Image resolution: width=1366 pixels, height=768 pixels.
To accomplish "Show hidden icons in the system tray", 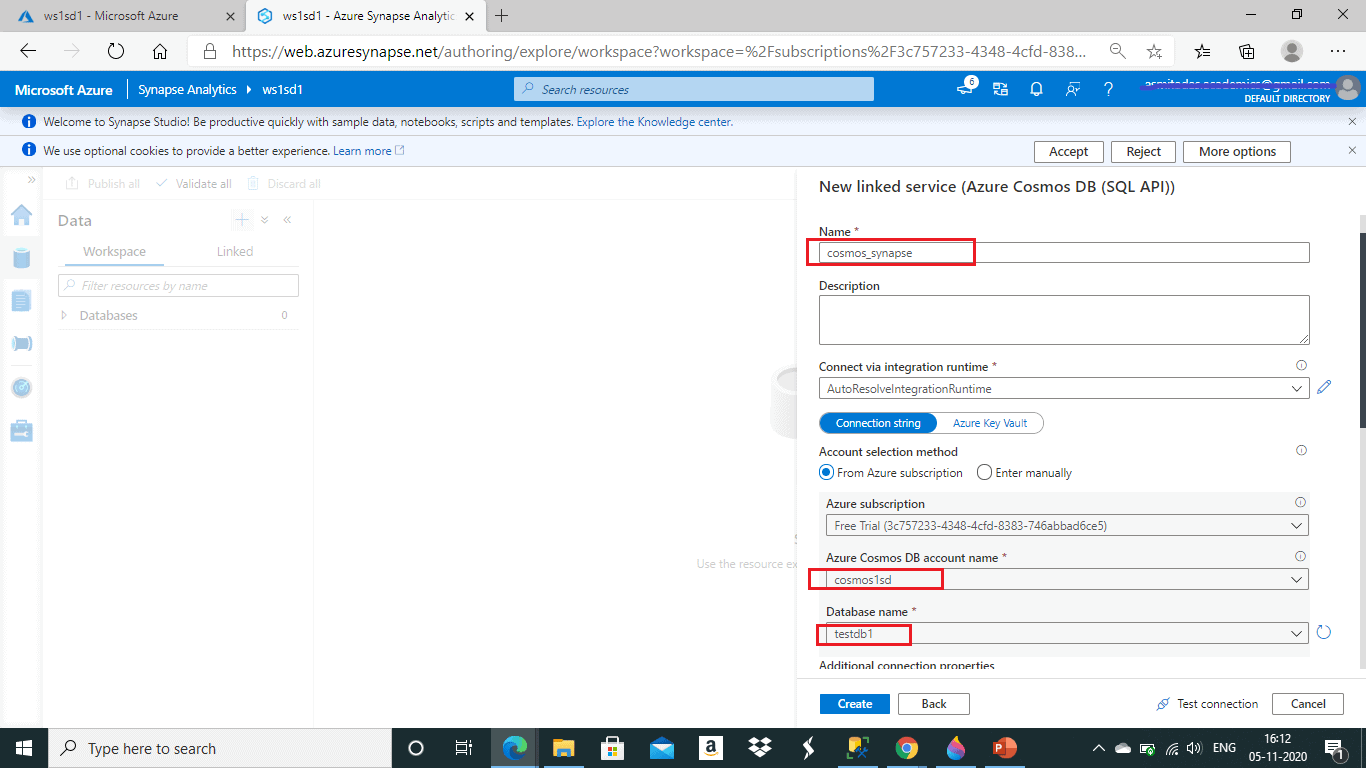I will tap(1099, 748).
